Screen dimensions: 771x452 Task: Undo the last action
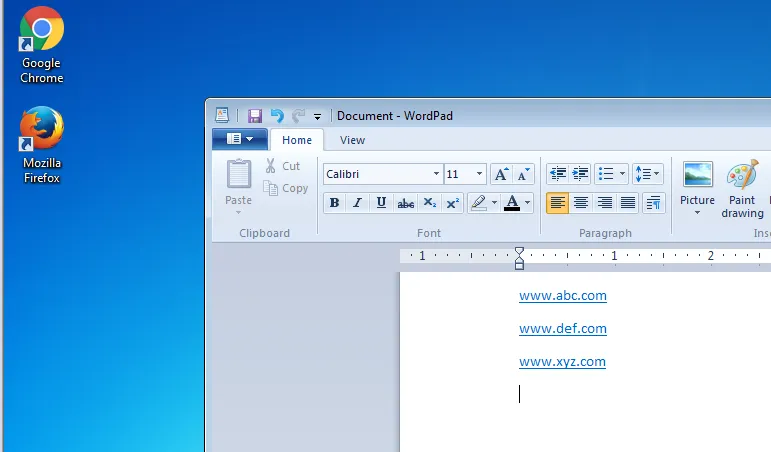pyautogui.click(x=277, y=116)
